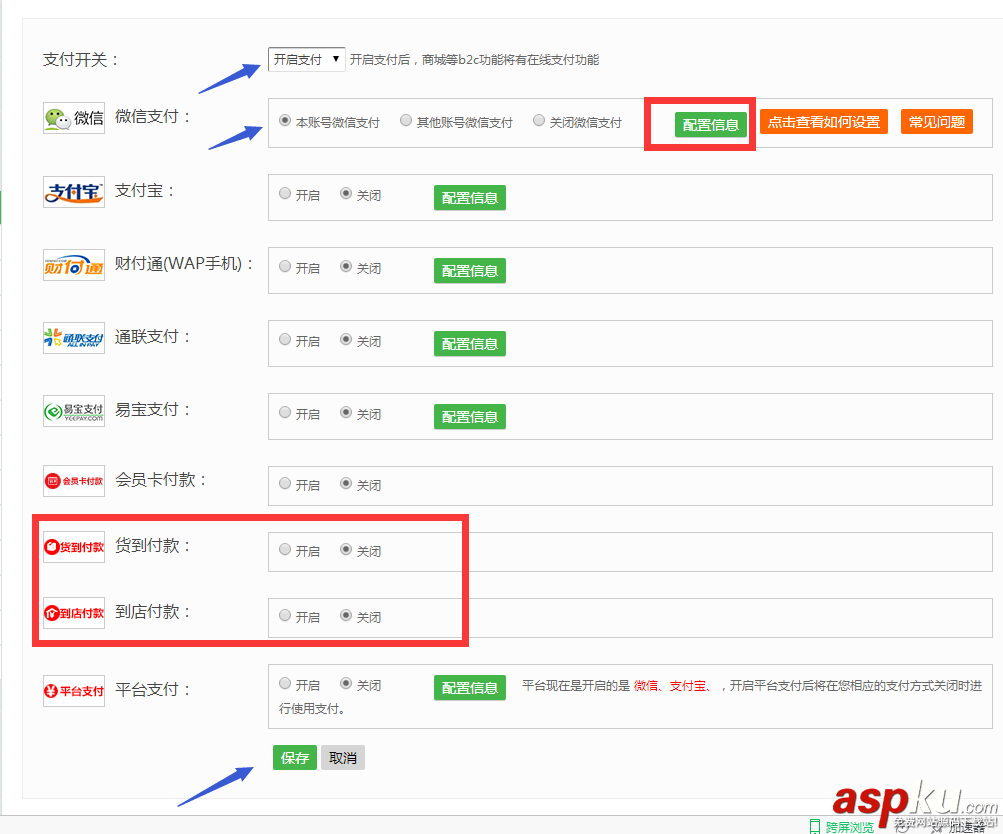Click the 平台支付 platform payment icon

73,689
